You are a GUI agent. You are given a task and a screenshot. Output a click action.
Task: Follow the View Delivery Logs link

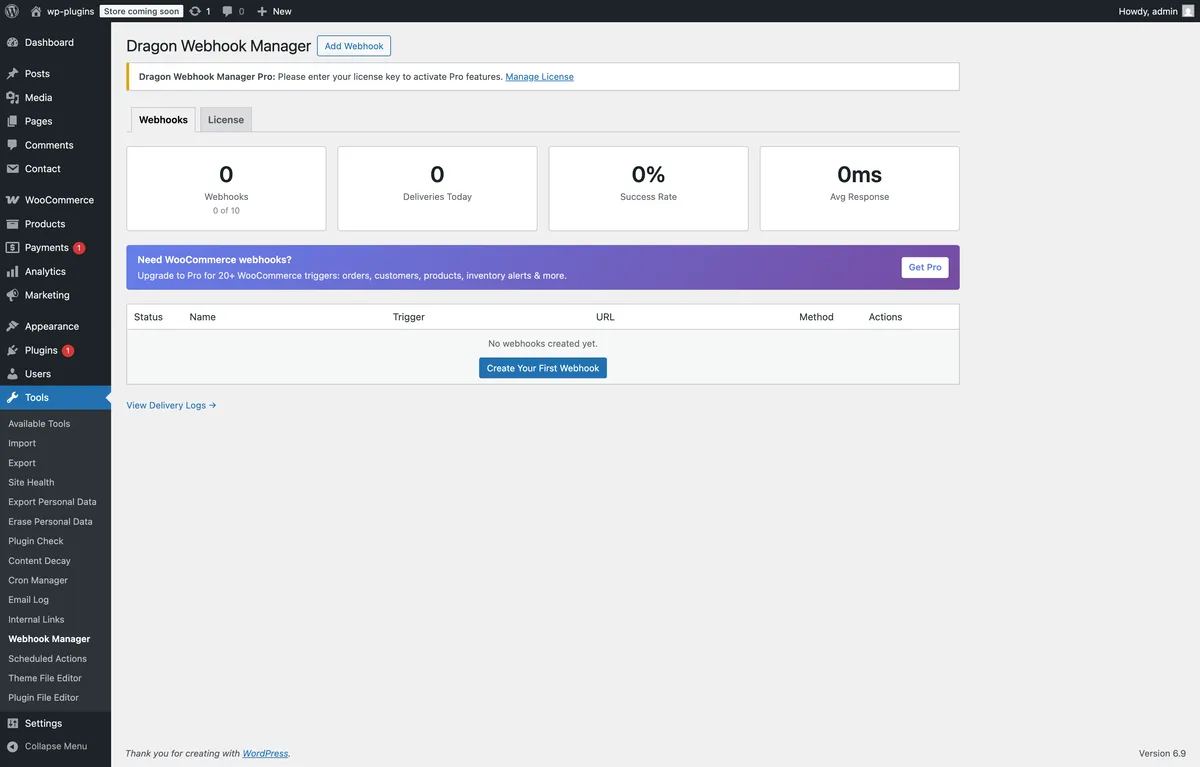click(x=171, y=405)
